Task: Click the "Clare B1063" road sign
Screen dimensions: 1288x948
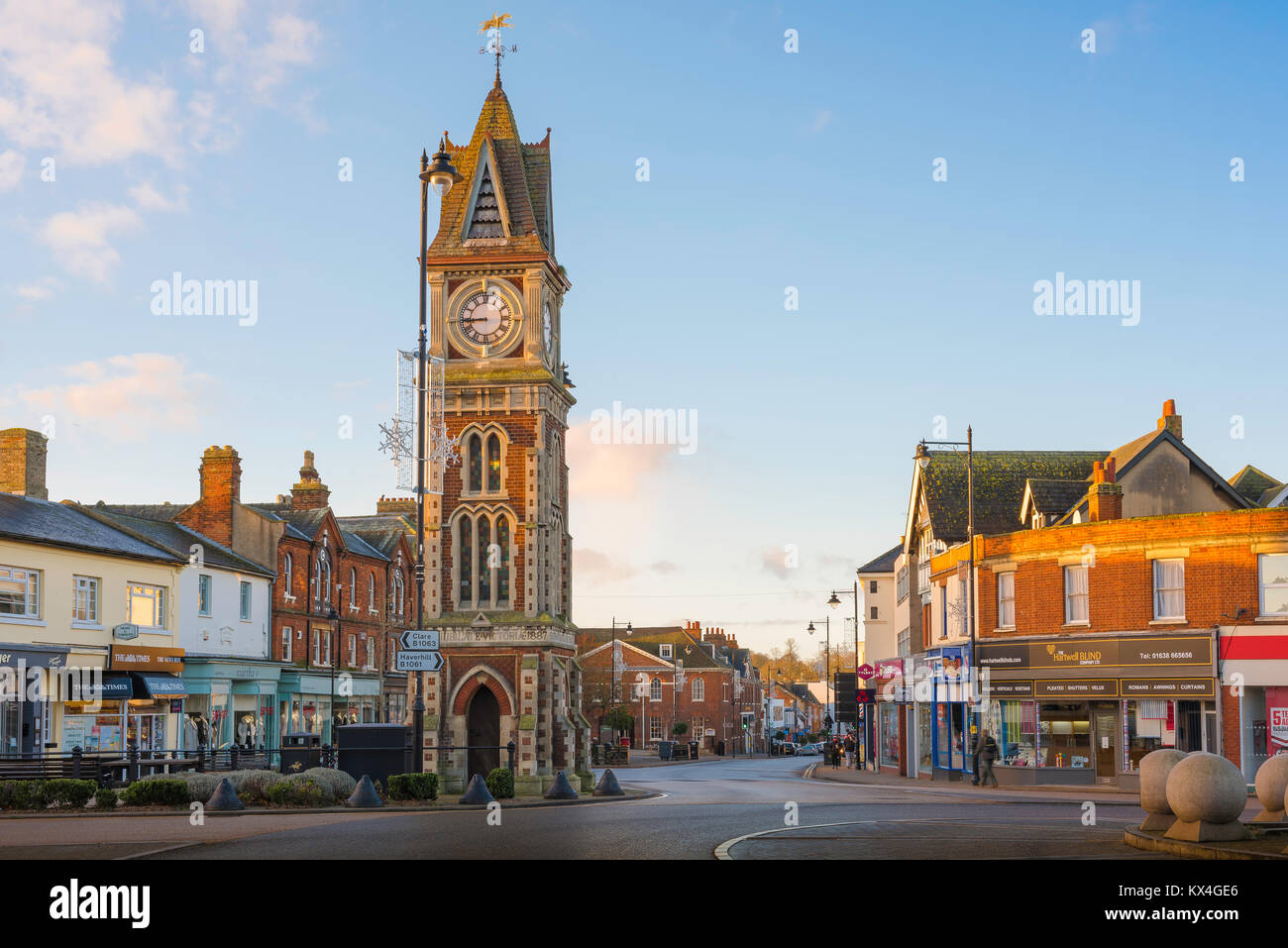Action: tap(420, 640)
